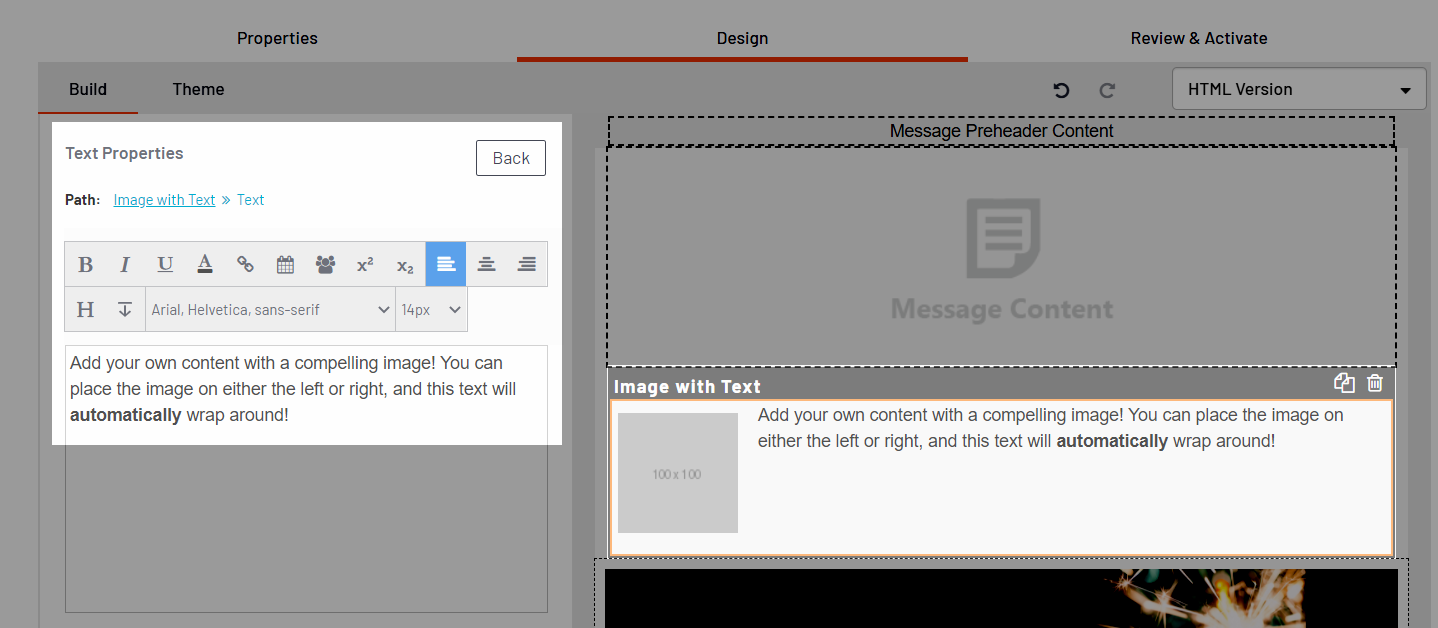Toggle bold formatting in text toolbar
Screen dimensions: 1438x628
85,264
